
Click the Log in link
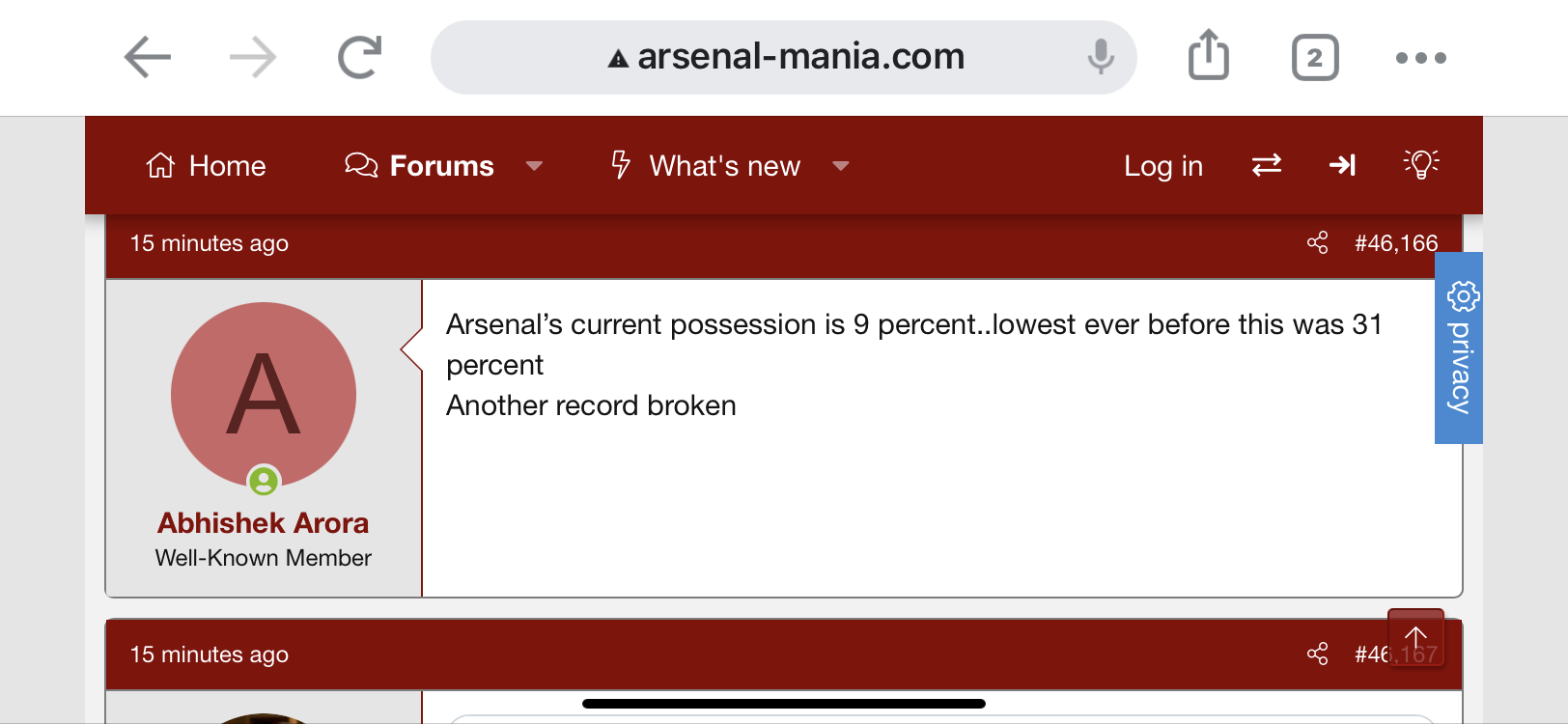1162,166
